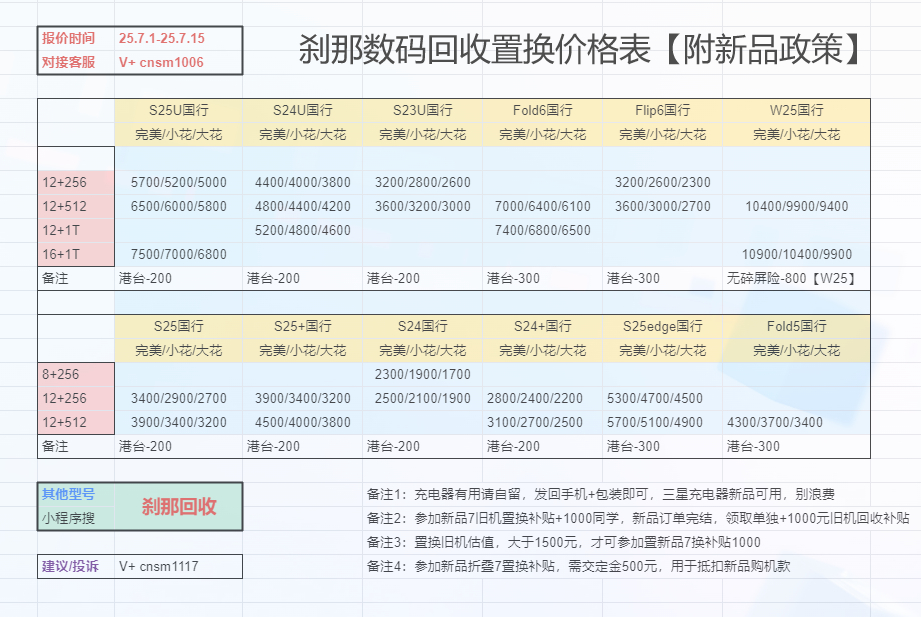This screenshot has height=617, width=921.
Task: Click the 备注3 valuation over 1500 note
Action: pyautogui.click(x=563, y=542)
